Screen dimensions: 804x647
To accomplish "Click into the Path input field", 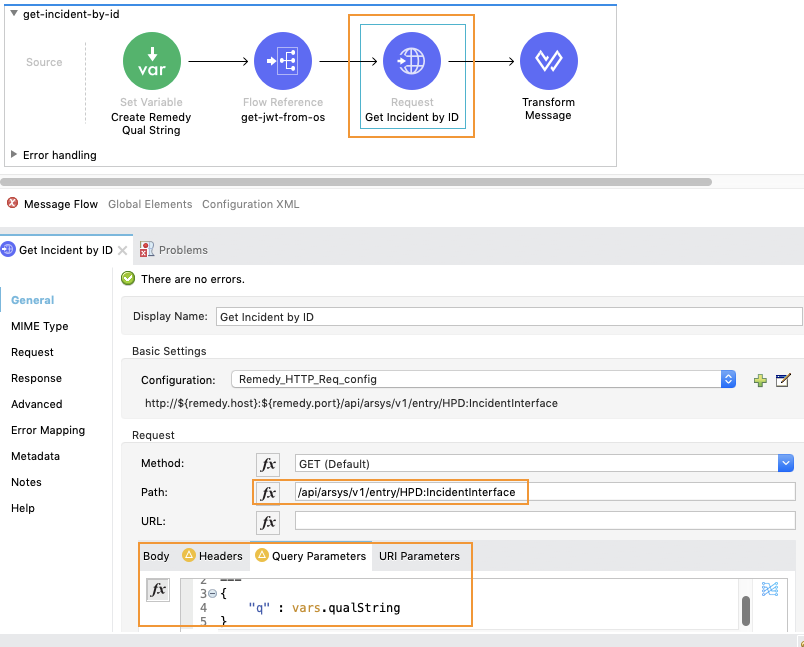I will point(545,492).
